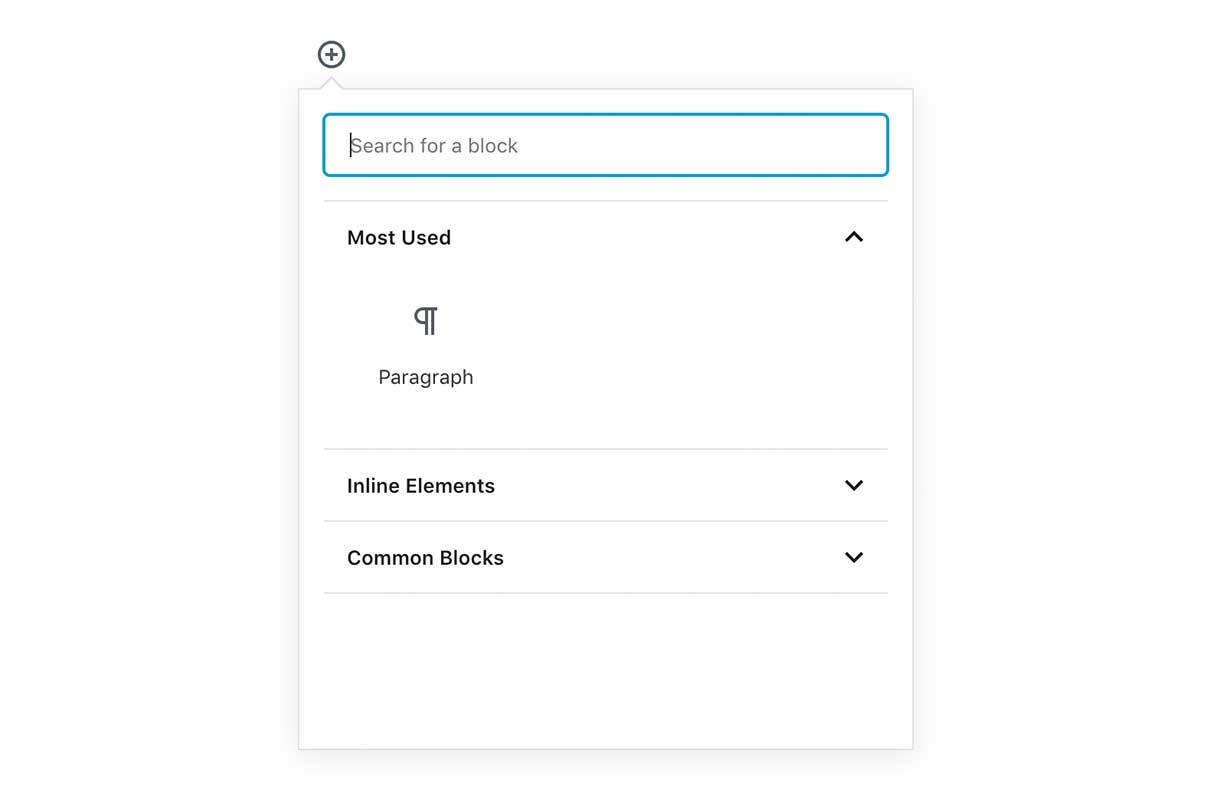The image size is (1218, 800).
Task: Toggle the Inline Elements panel row
Action: (x=606, y=485)
